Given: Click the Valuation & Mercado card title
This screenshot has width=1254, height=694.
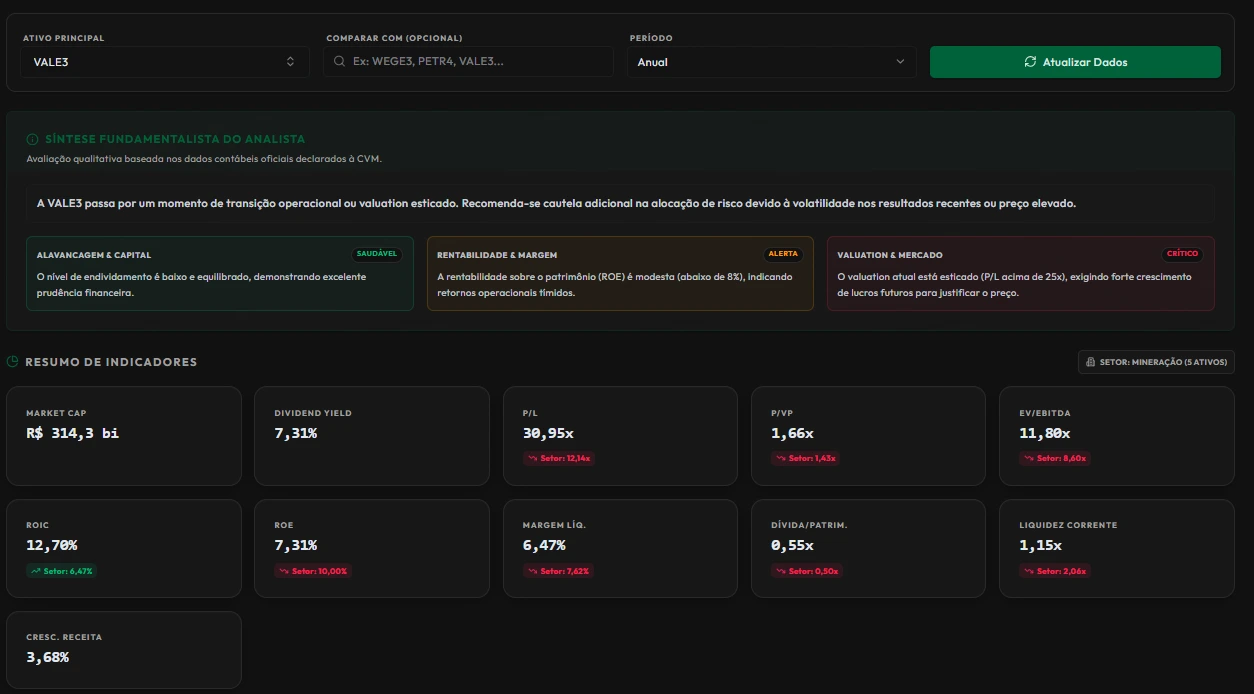Looking at the screenshot, I should click(x=890, y=255).
